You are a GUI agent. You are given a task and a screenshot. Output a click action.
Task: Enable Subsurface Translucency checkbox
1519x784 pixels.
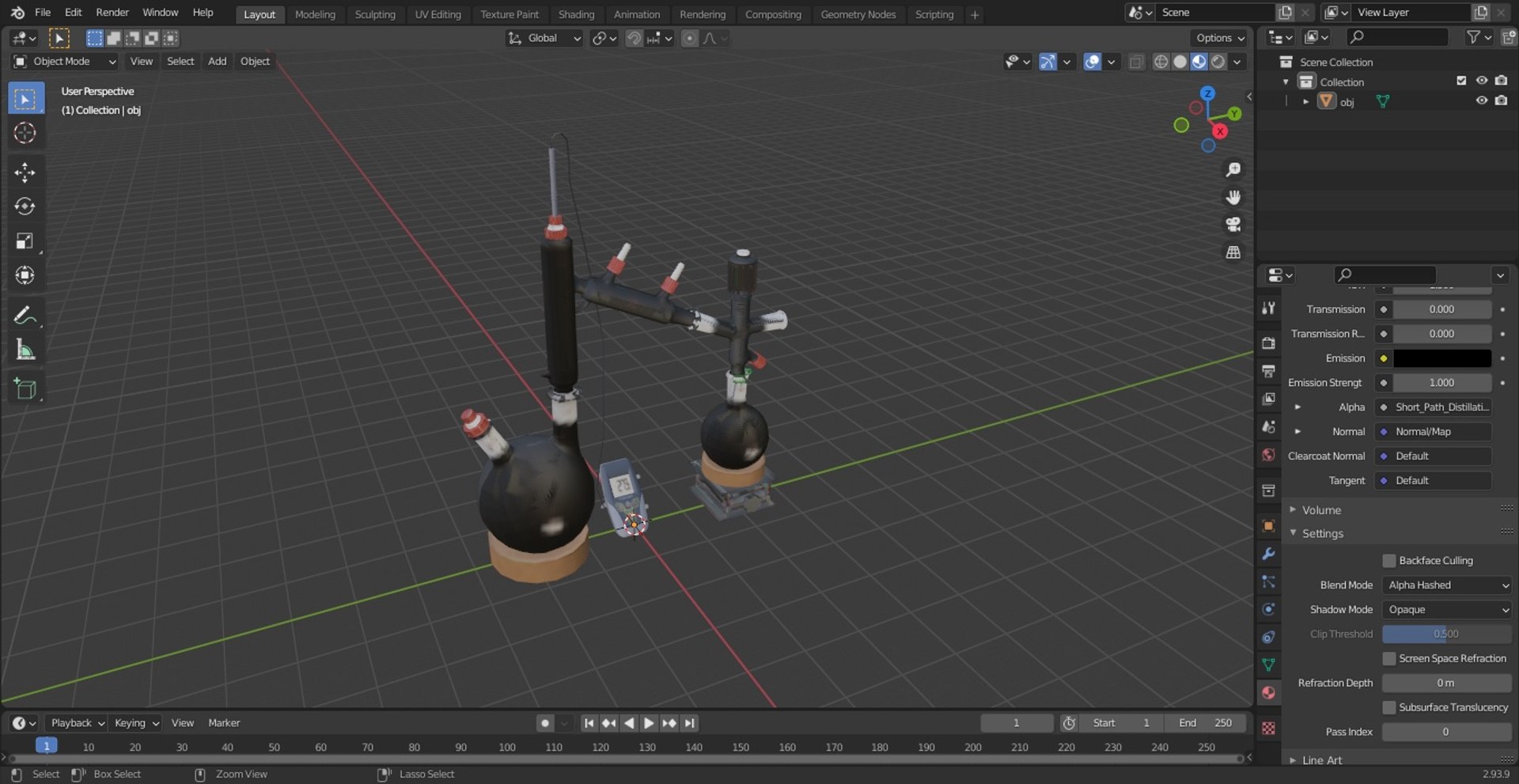(1388, 708)
